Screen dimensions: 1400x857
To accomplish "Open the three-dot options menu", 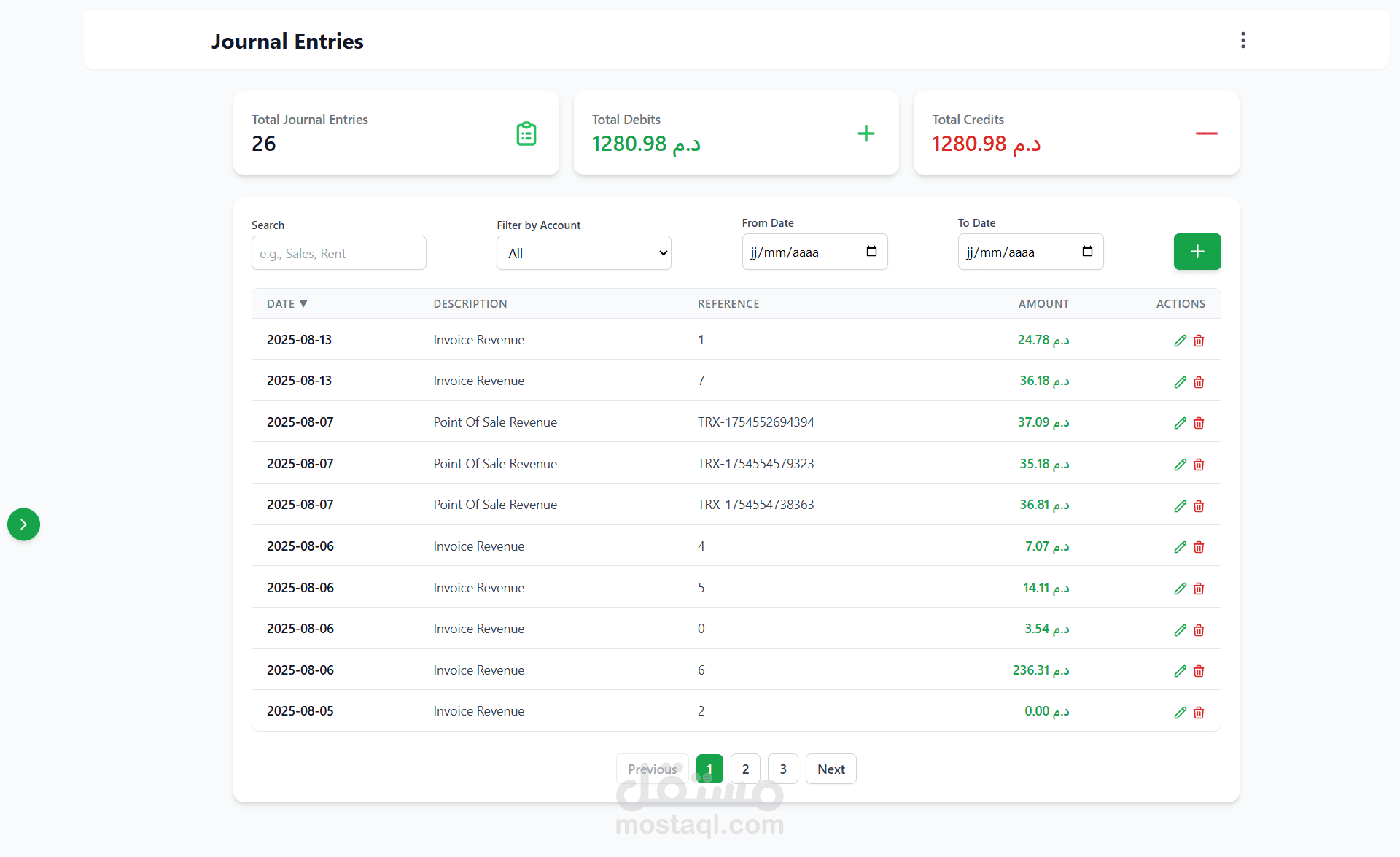I will pyautogui.click(x=1242, y=40).
